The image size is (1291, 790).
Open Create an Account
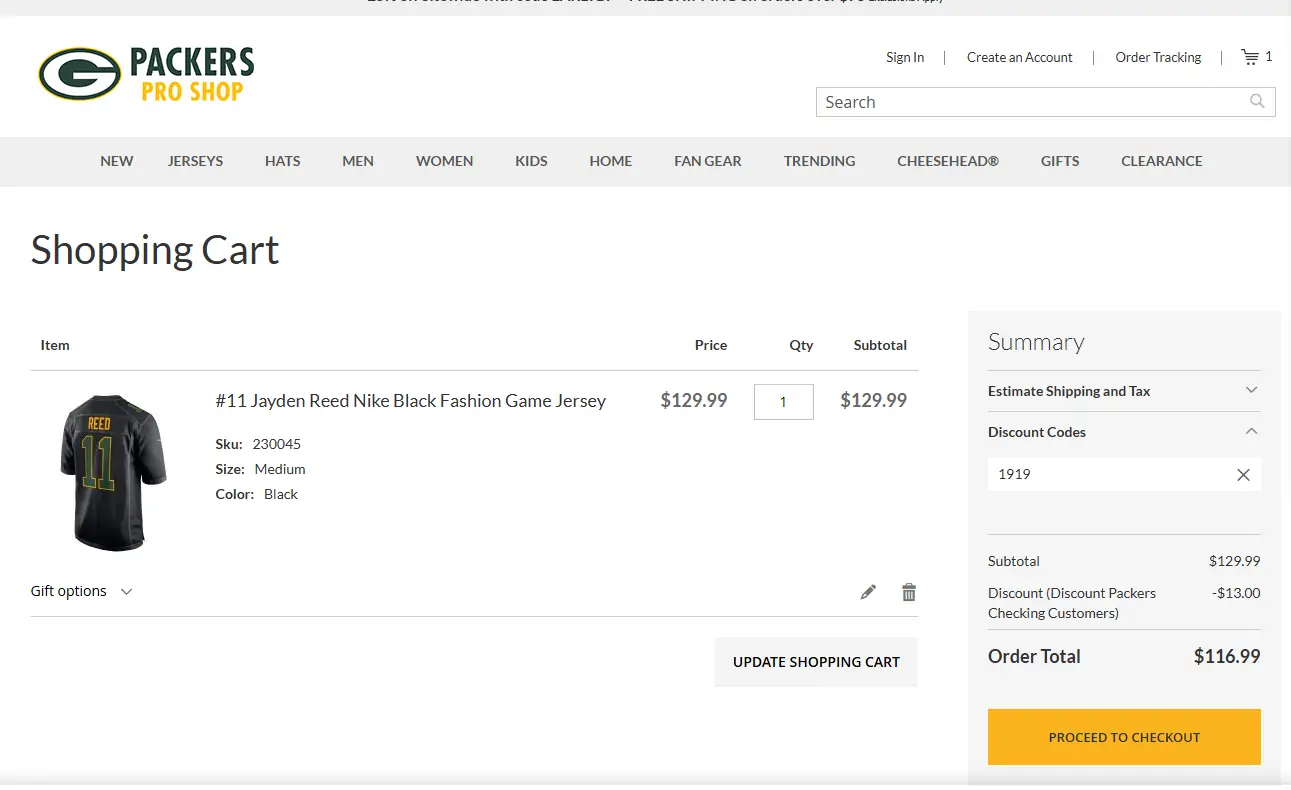1019,57
